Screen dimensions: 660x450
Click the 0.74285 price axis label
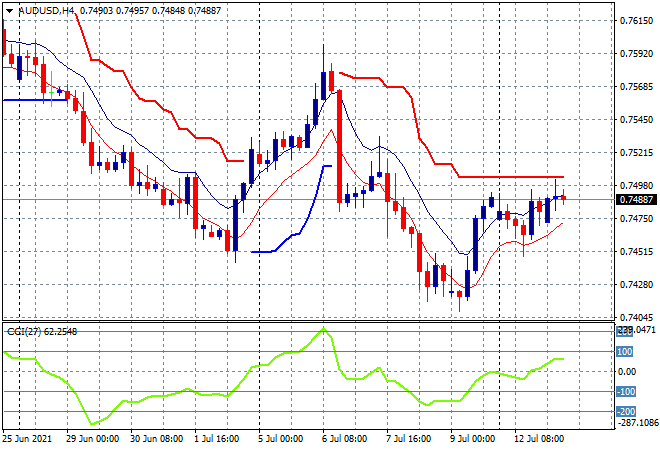[636, 285]
